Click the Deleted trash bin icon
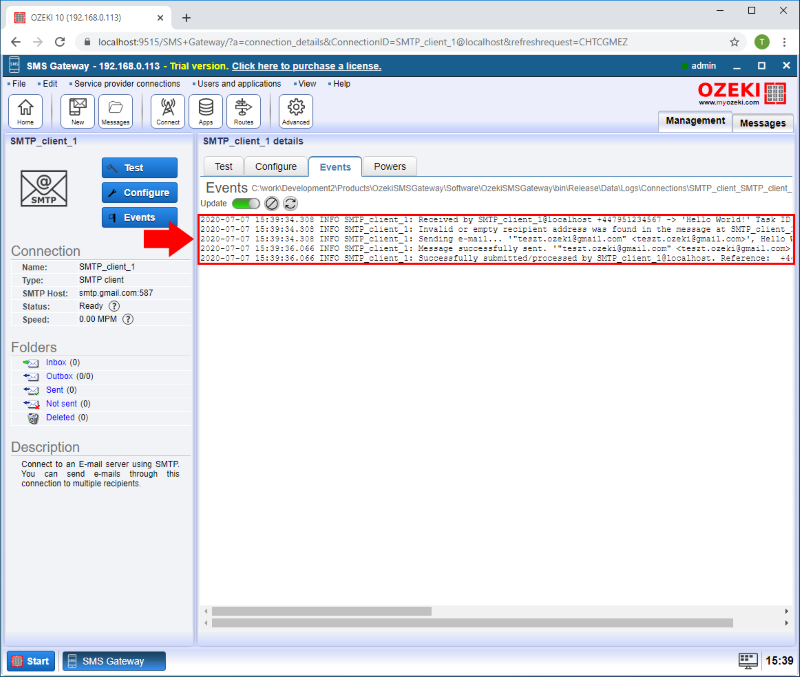The height and width of the screenshot is (677, 800). tap(33, 418)
